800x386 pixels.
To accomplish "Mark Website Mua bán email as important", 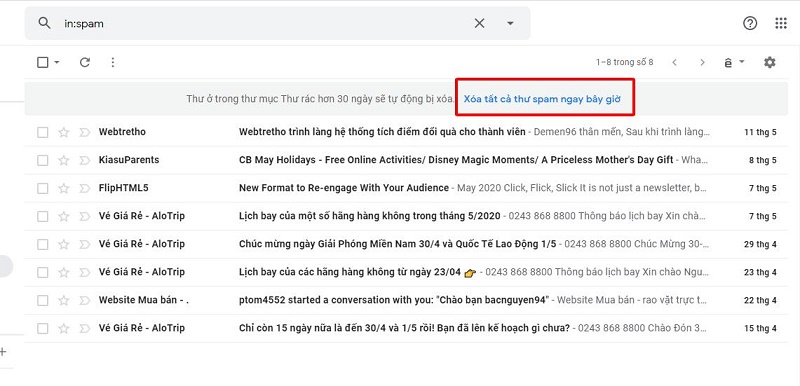I will click(x=84, y=301).
